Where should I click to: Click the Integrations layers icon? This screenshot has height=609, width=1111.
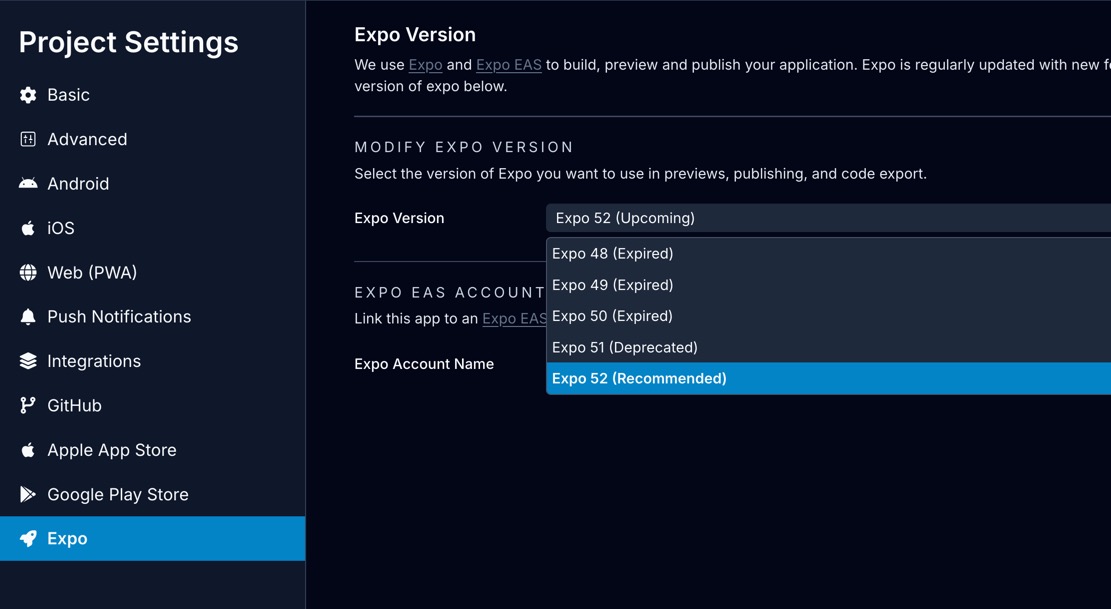click(x=28, y=361)
